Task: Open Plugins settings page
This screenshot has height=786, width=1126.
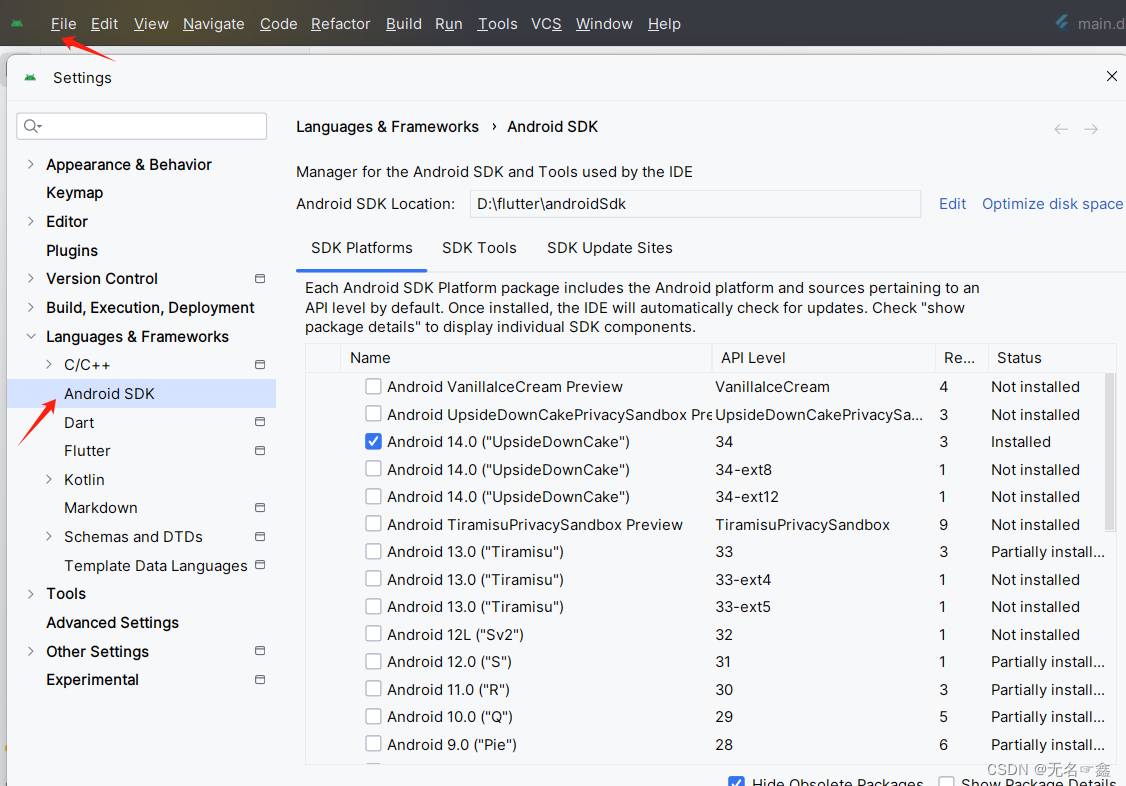Action: pos(72,251)
